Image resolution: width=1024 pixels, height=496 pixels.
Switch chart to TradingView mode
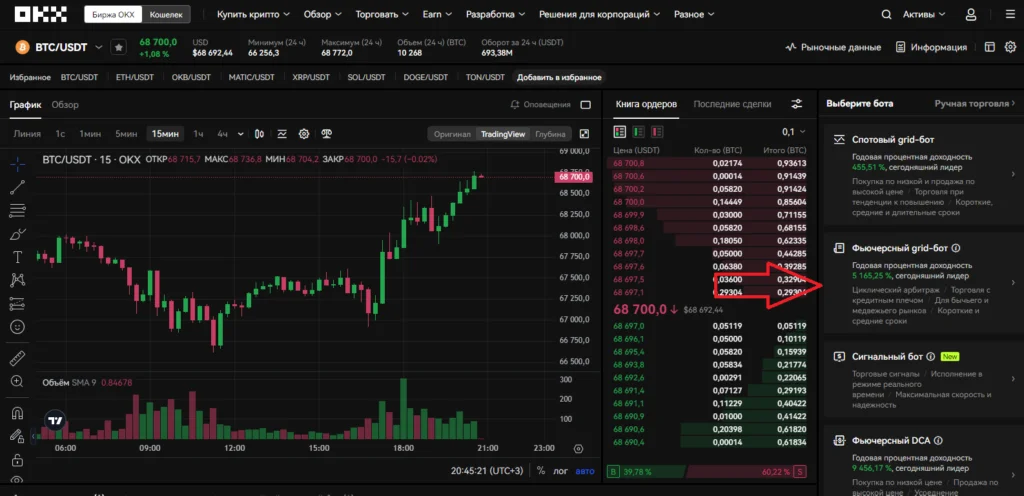point(502,134)
